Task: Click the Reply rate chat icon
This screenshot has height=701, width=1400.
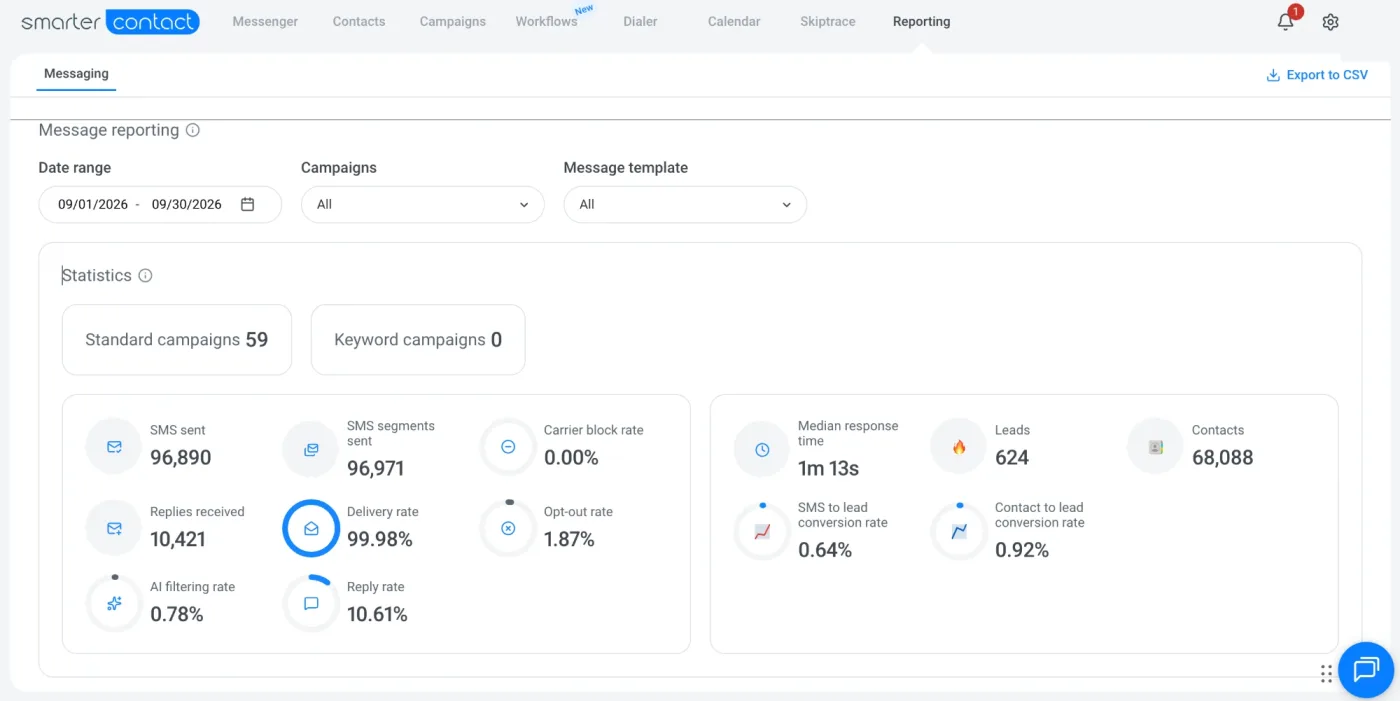Action: click(311, 604)
